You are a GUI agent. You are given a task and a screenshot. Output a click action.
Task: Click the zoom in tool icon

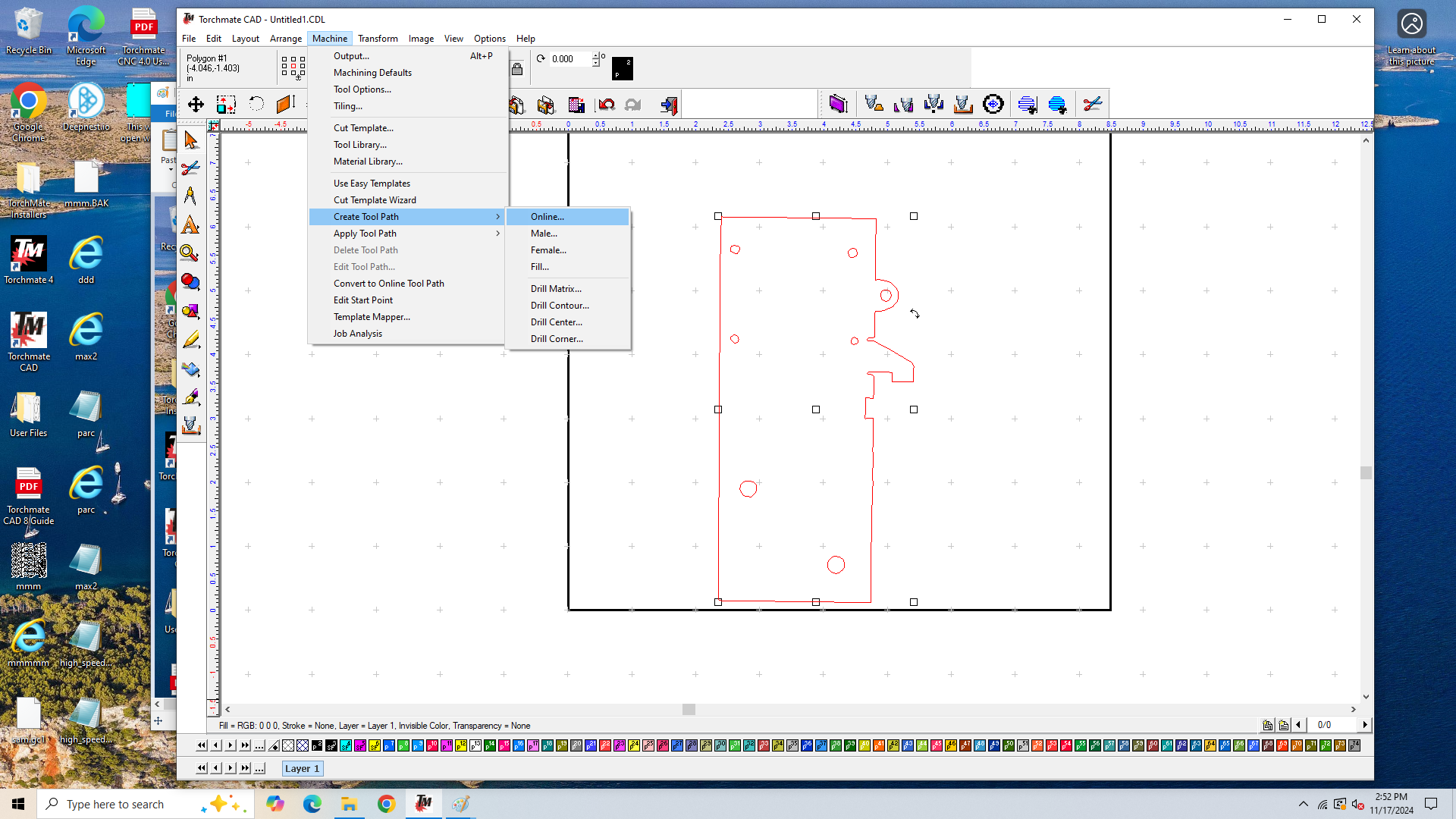click(x=191, y=253)
